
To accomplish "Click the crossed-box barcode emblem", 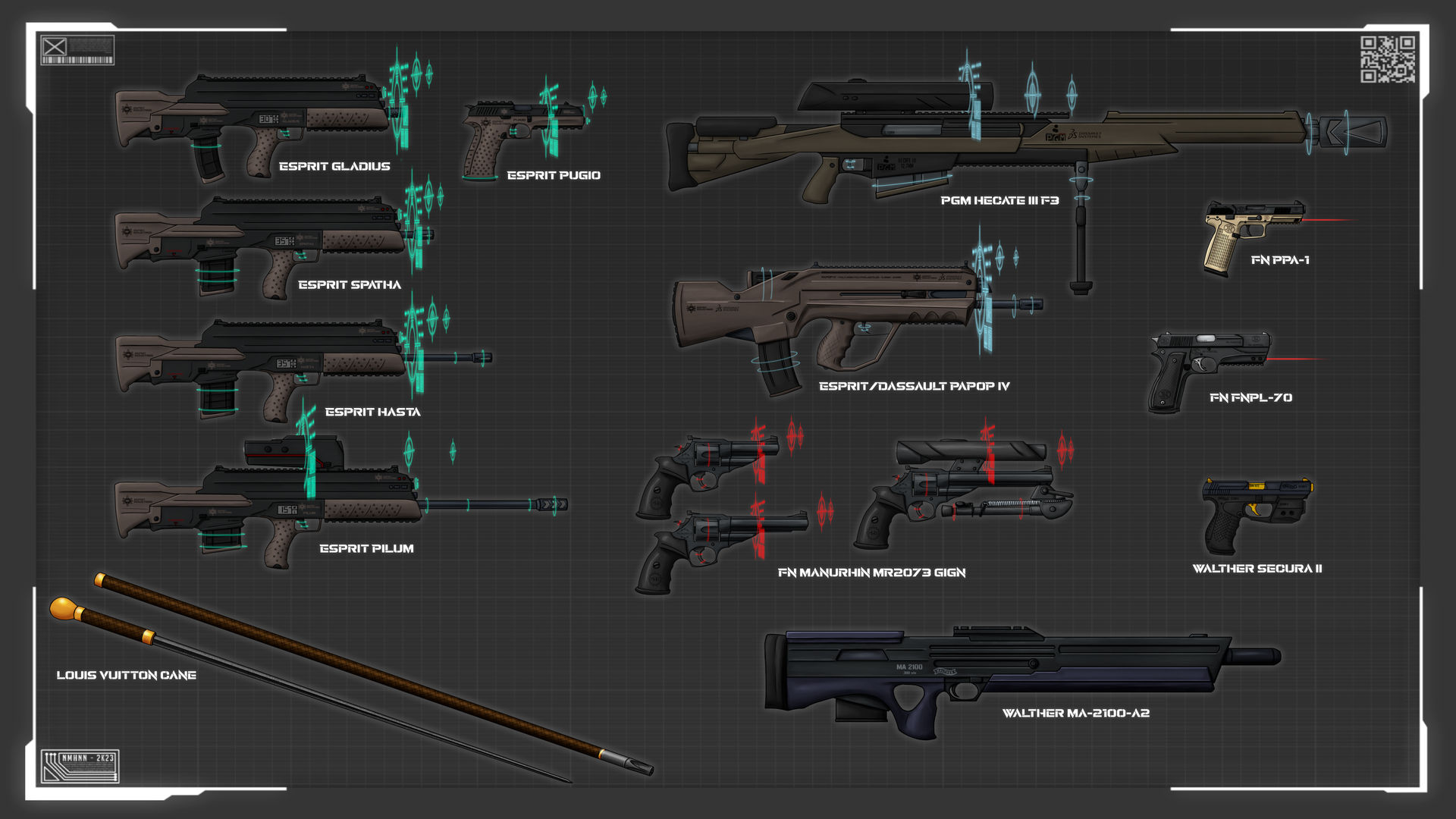I will click(x=77, y=50).
